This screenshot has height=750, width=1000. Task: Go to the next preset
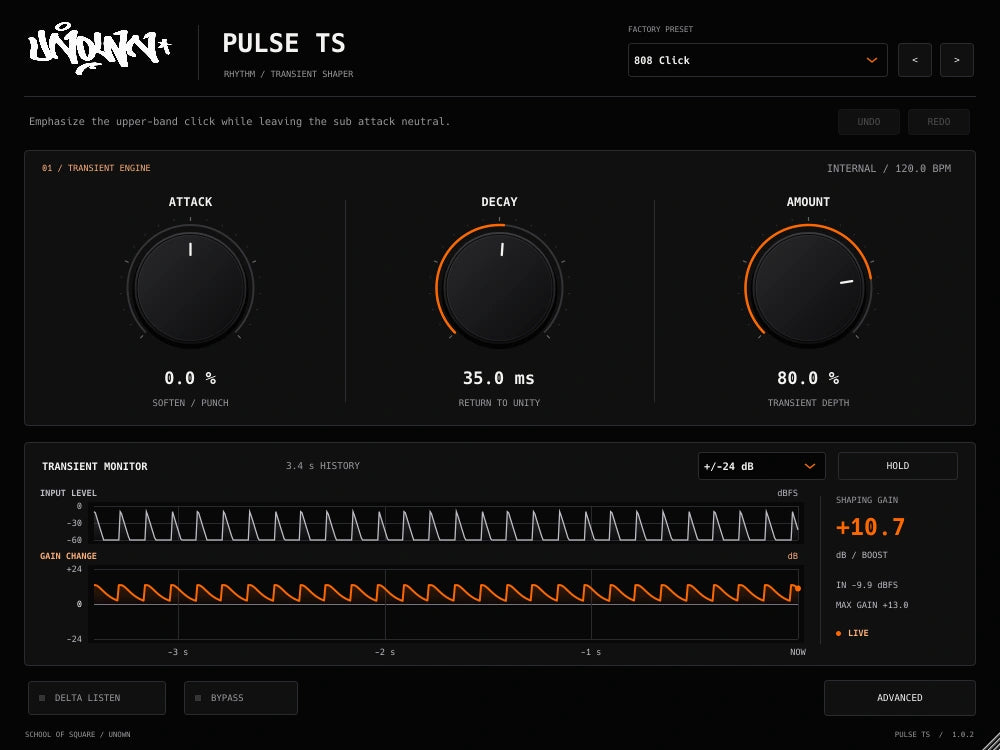957,60
